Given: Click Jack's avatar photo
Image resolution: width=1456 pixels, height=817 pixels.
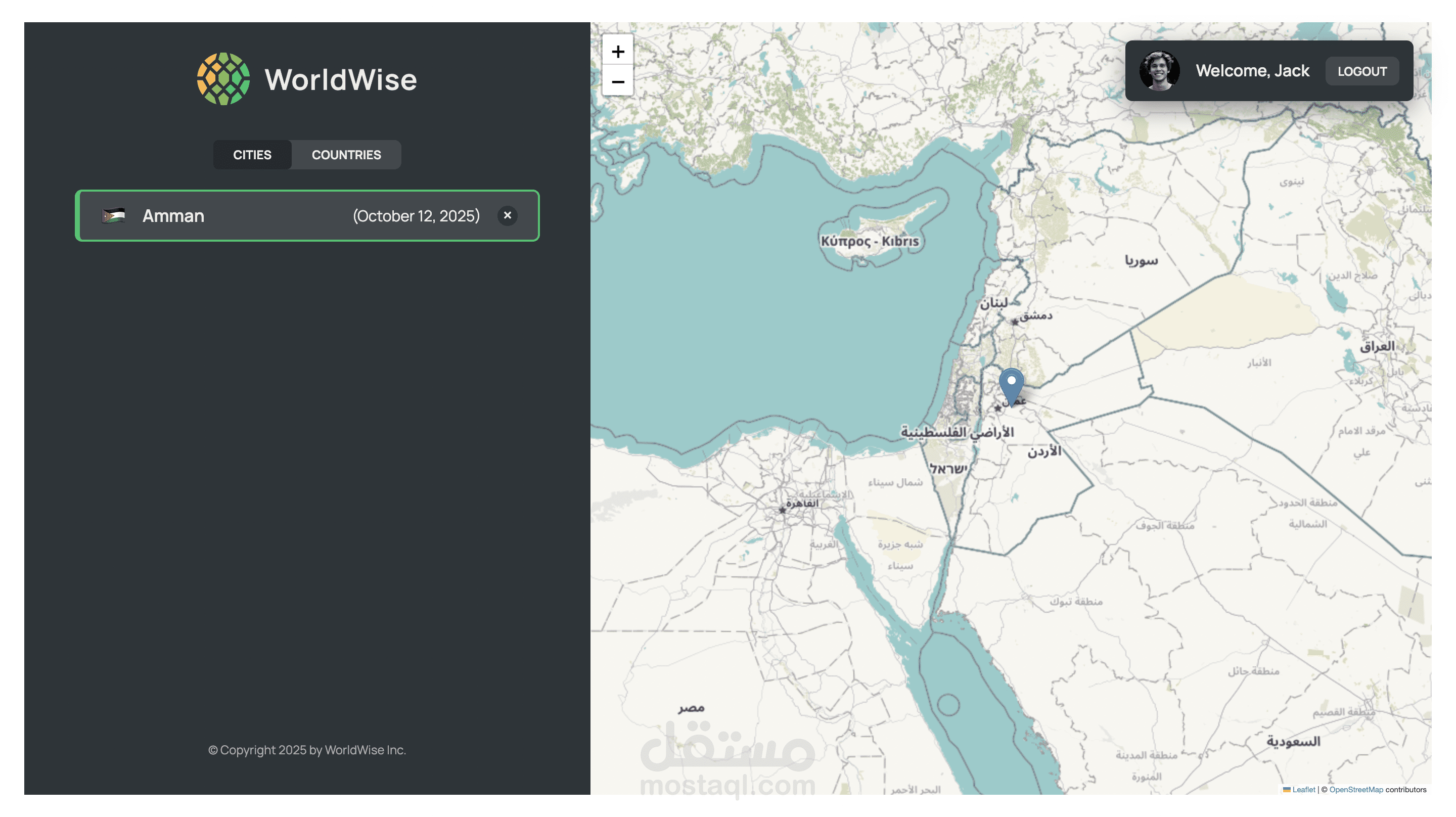Looking at the screenshot, I should click(x=1159, y=71).
